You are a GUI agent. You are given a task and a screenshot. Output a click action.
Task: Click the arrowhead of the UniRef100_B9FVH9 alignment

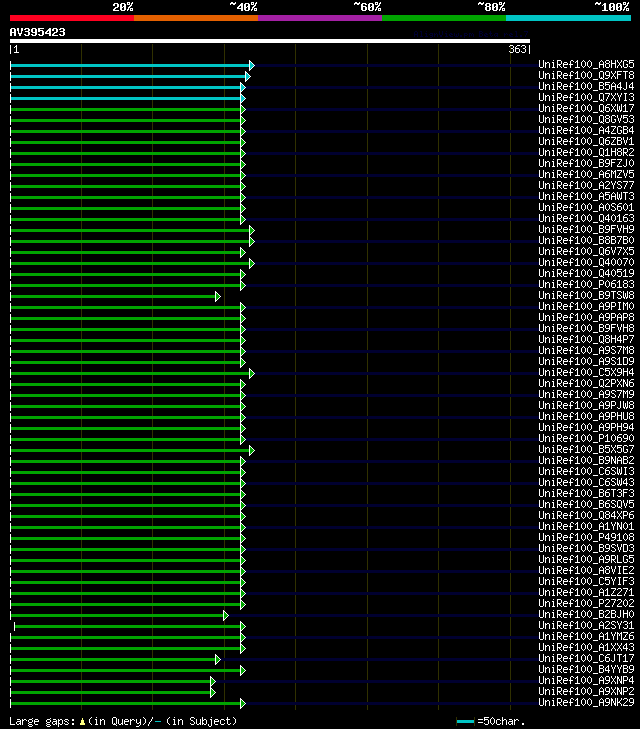251,231
